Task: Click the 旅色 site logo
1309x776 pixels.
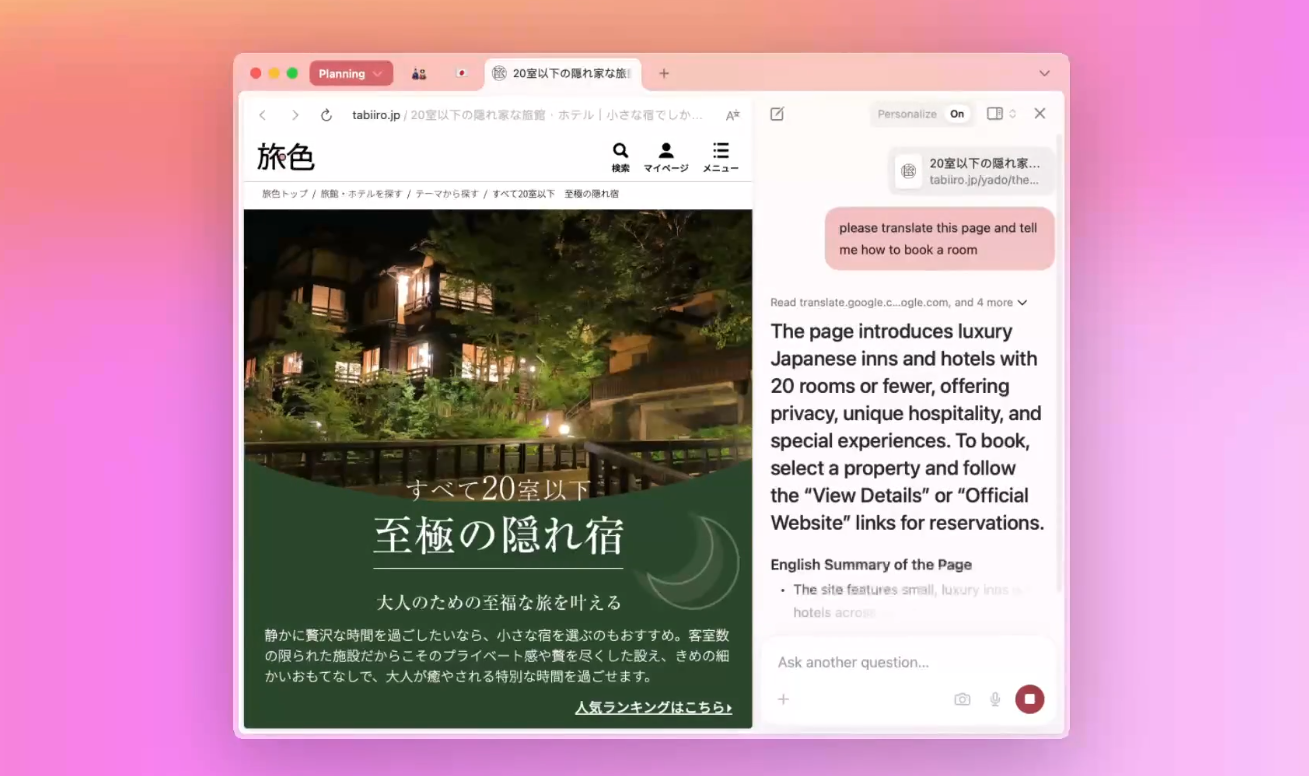Action: 286,157
